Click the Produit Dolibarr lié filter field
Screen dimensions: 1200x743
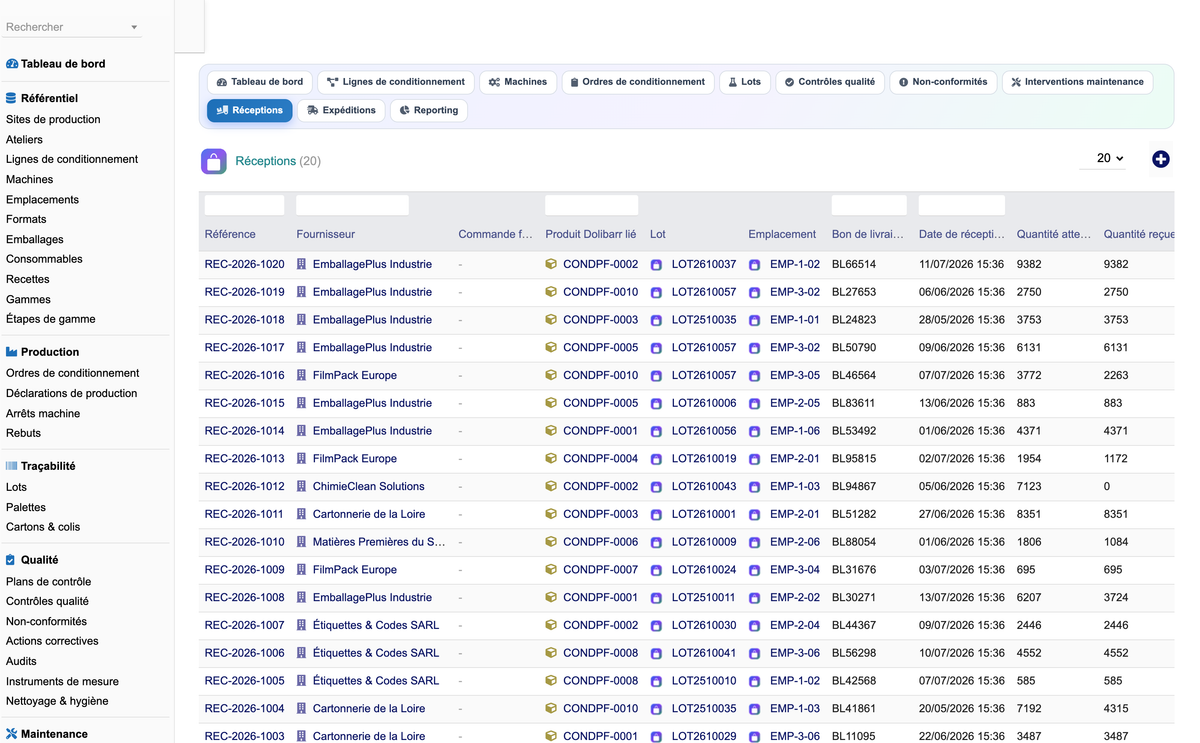[x=591, y=205]
